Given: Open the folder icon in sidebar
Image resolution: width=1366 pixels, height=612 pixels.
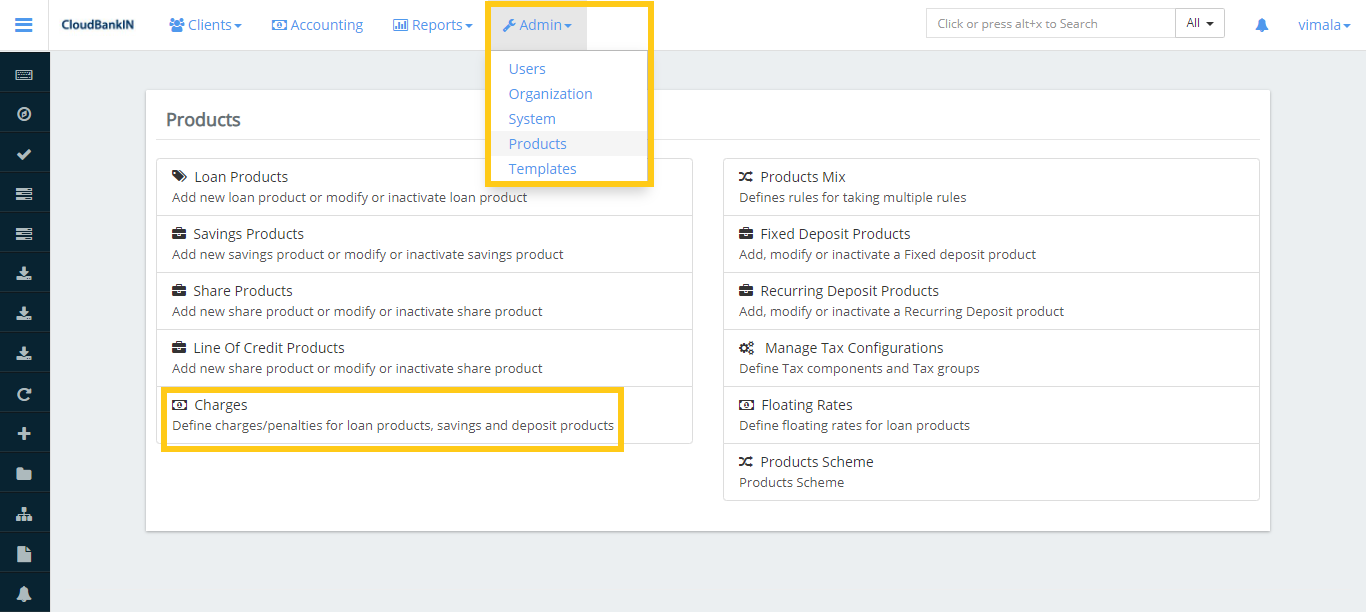Looking at the screenshot, I should point(24,474).
